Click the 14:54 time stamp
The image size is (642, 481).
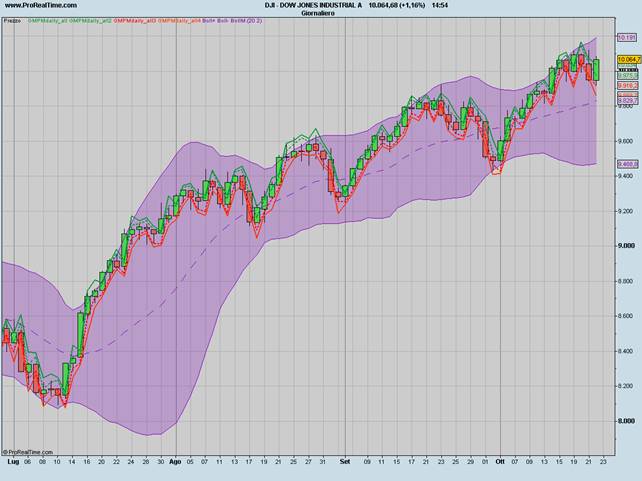440,5
